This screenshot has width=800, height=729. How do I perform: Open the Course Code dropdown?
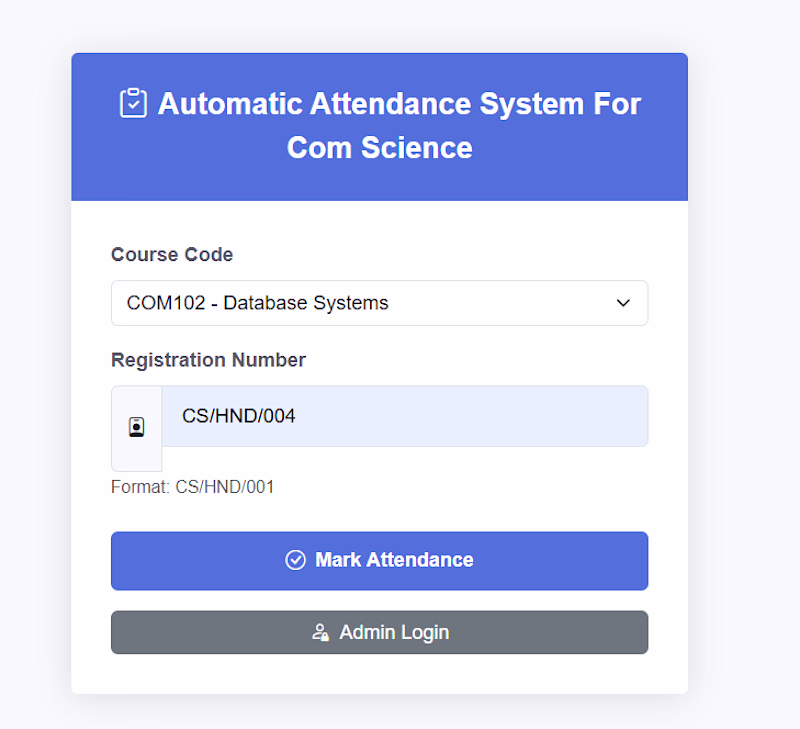point(379,303)
